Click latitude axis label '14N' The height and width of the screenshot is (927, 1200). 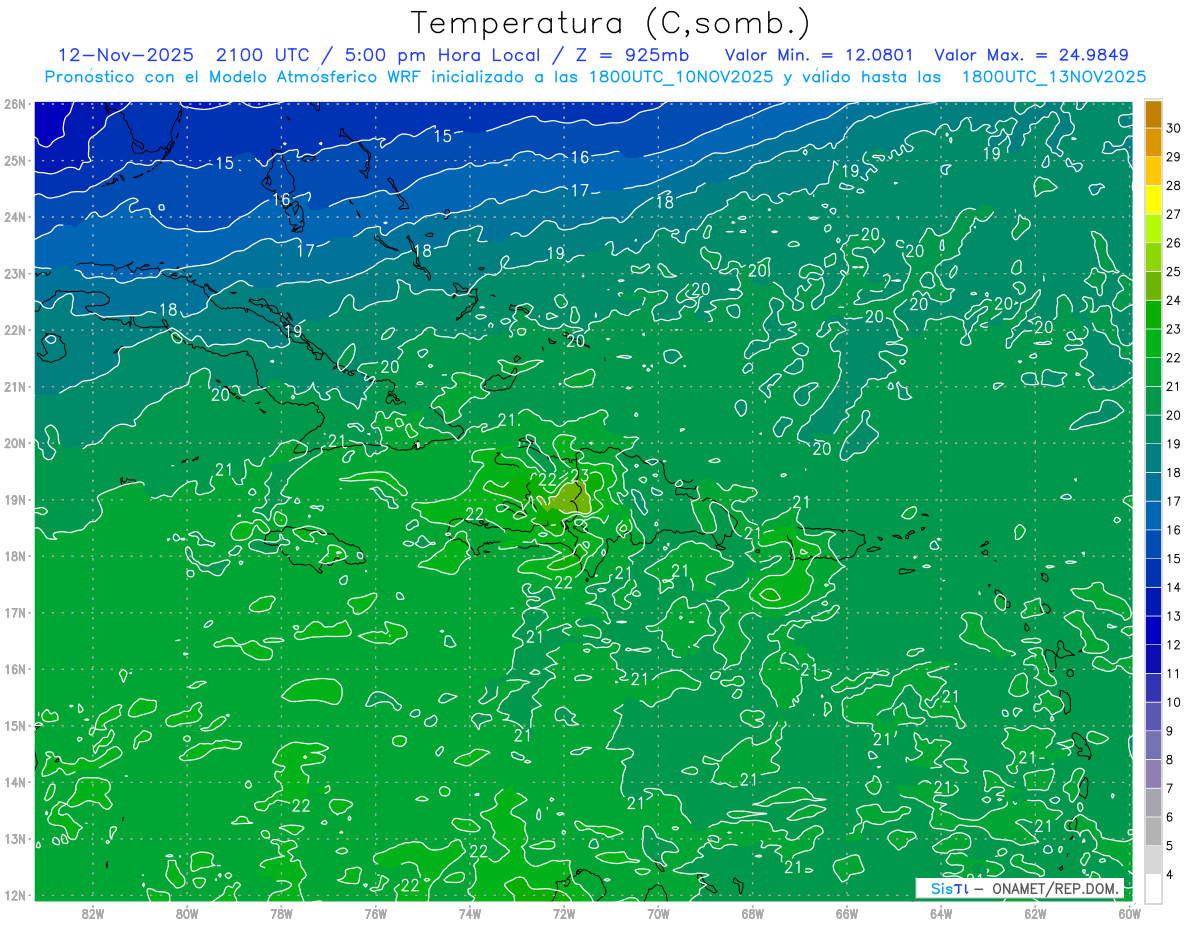click(x=14, y=782)
